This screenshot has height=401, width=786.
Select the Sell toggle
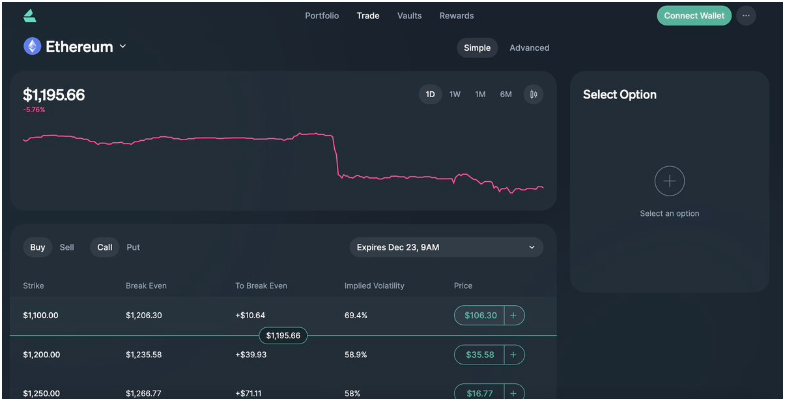click(x=67, y=247)
